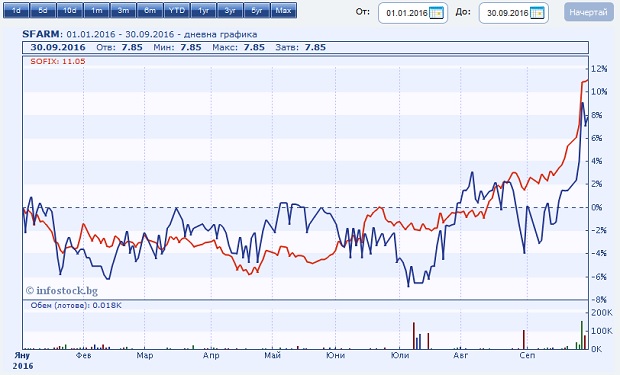Click the Обем (лотове): 0.018K label
Screen dimensions: 620x375
(x=76, y=305)
